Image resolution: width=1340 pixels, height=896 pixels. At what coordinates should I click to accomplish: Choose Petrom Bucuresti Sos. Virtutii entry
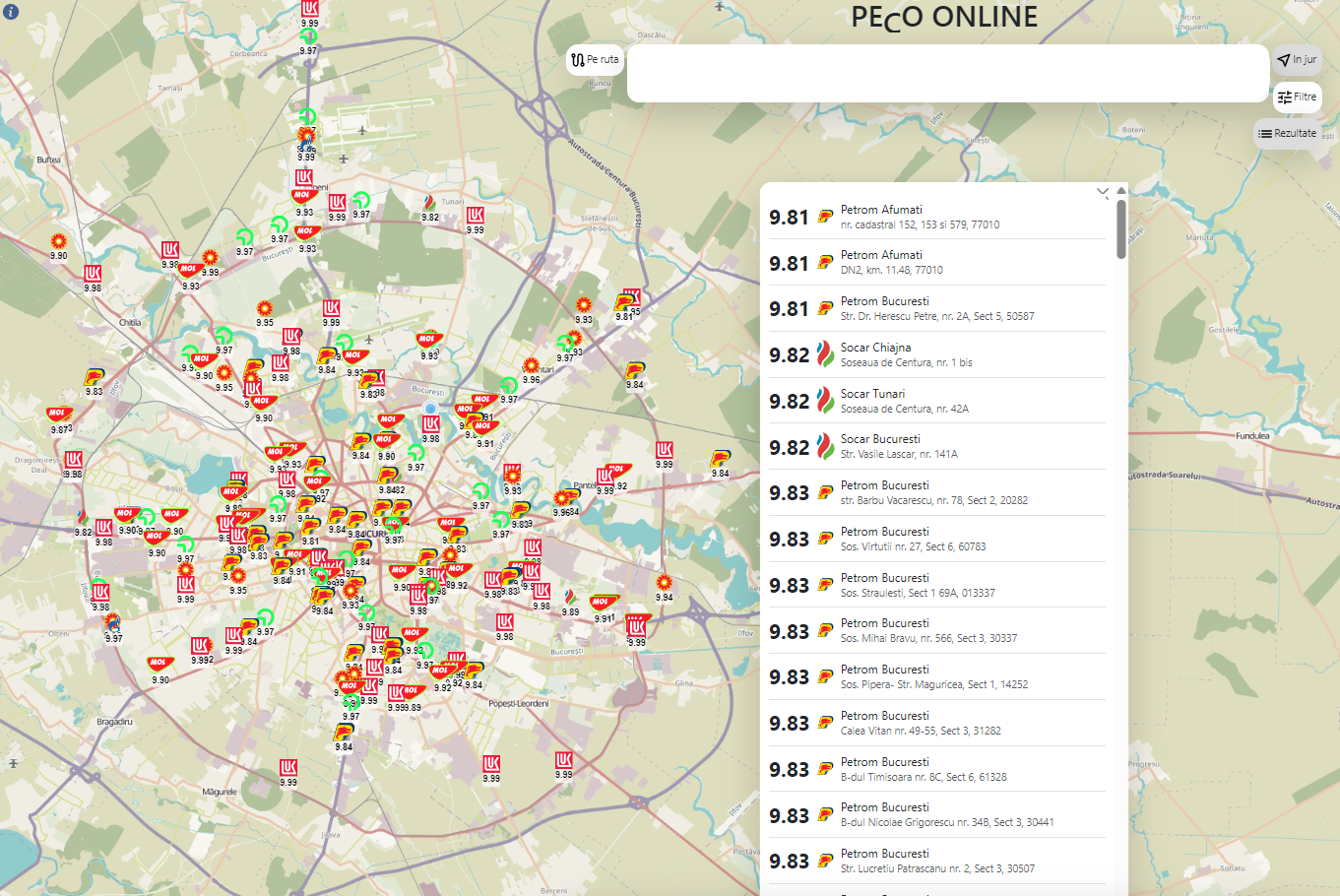click(x=935, y=539)
